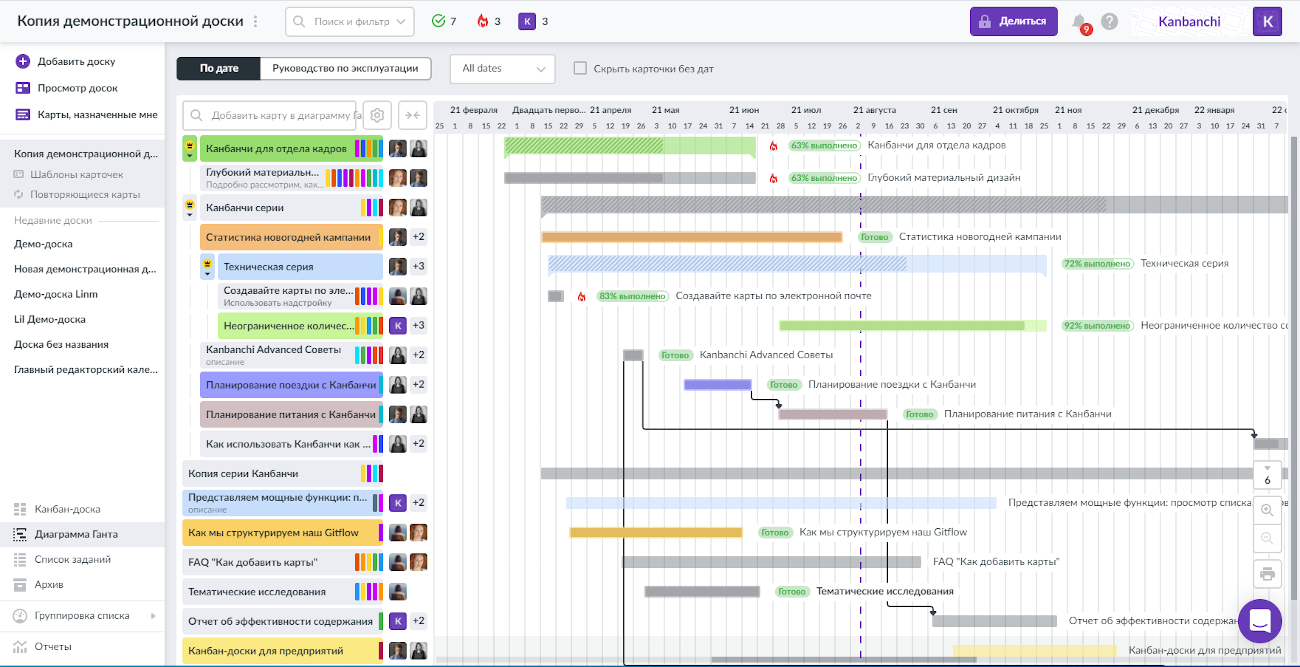
Task: Open the help question mark icon
Action: coord(1109,21)
